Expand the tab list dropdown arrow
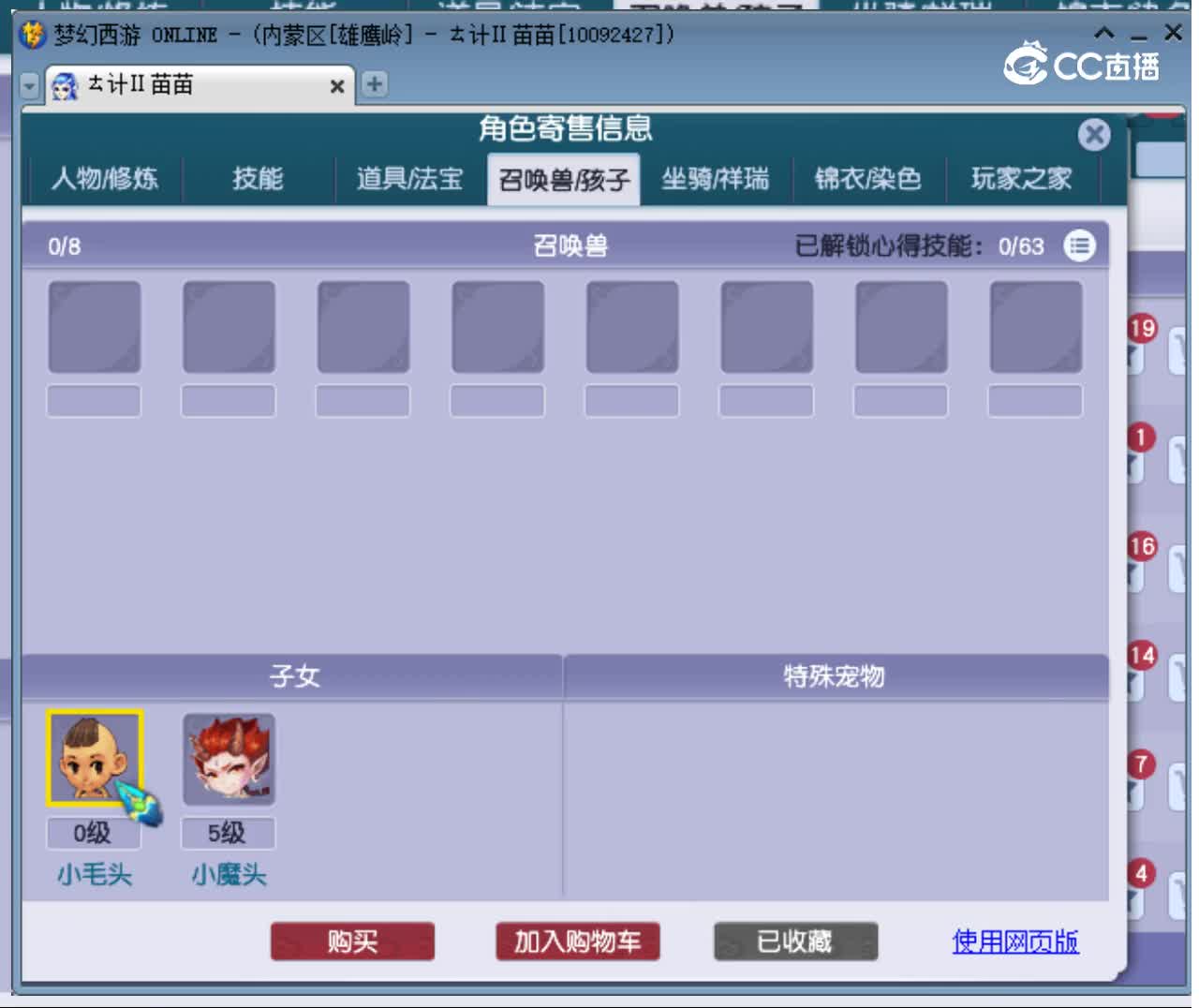 [30, 85]
